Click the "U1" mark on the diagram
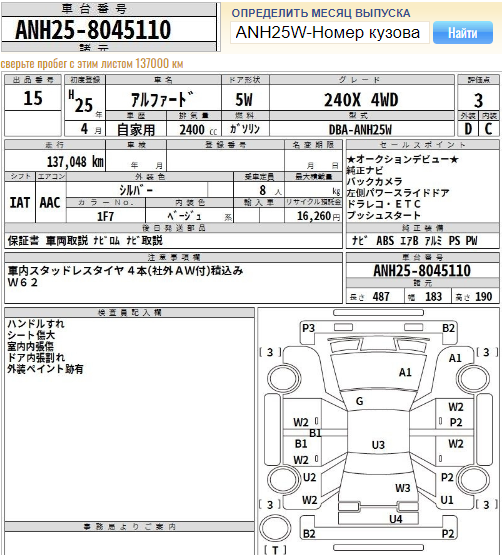Image resolution: width=502 pixels, height=555 pixels. [x=447, y=500]
